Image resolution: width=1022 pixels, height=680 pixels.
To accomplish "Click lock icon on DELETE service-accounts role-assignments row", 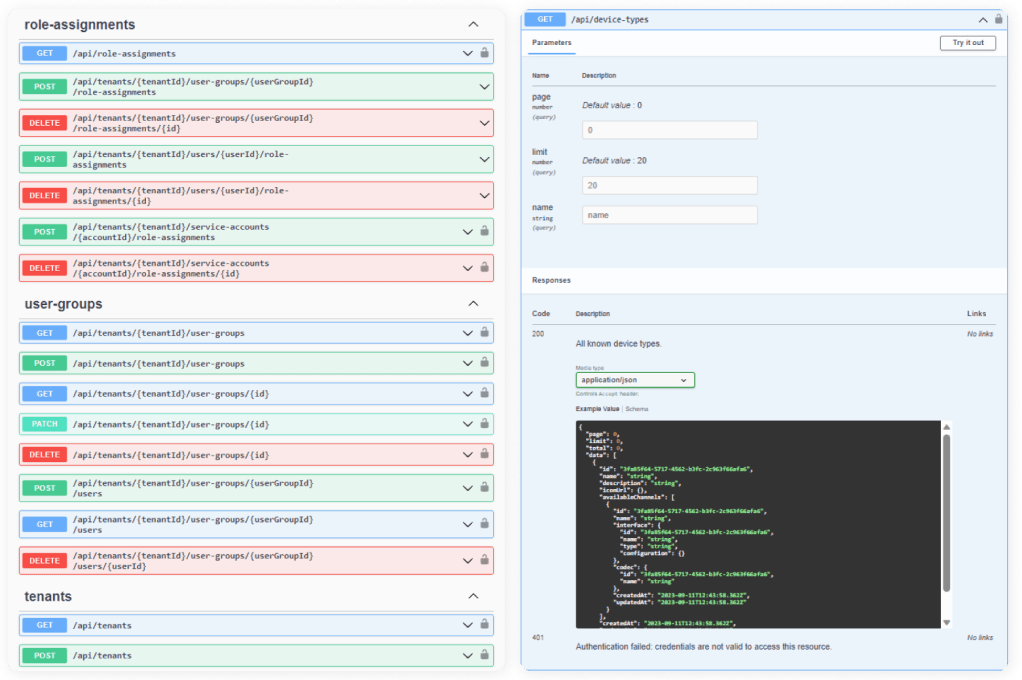I will (x=484, y=267).
